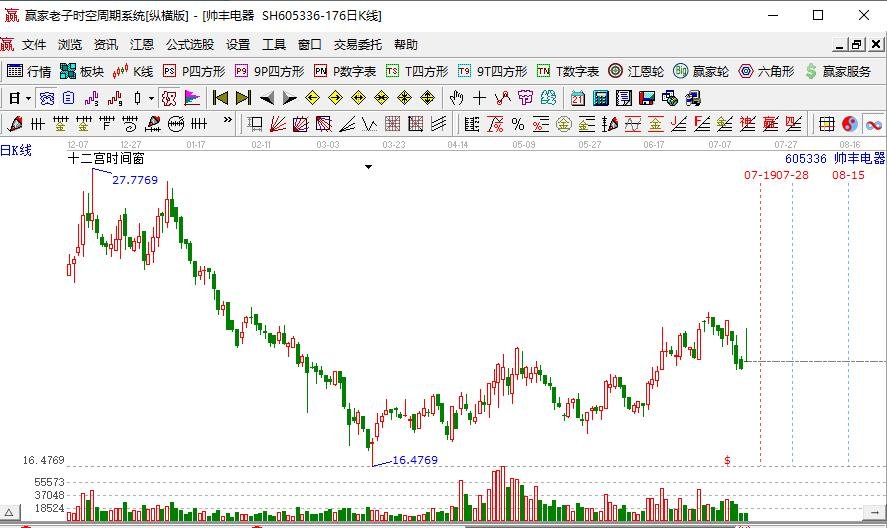
Task: Open the T数字表 tool
Action: point(568,71)
